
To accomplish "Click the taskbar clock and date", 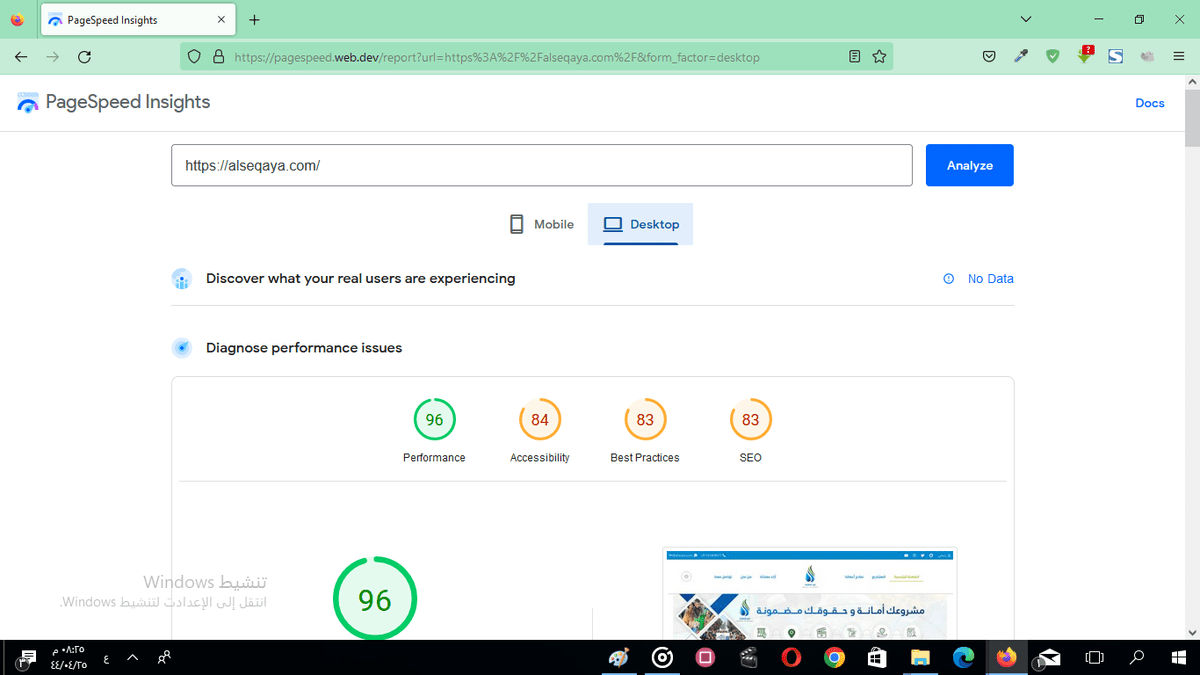I will (x=68, y=657).
